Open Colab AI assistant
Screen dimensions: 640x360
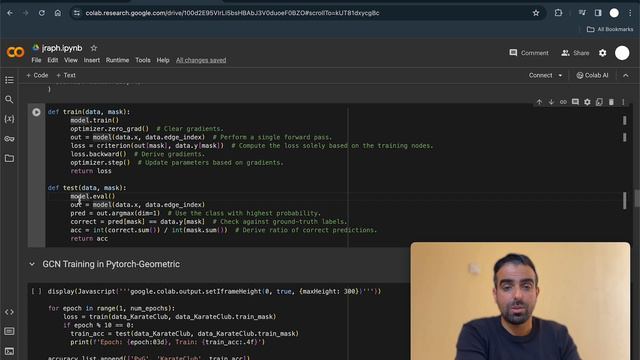[592, 76]
